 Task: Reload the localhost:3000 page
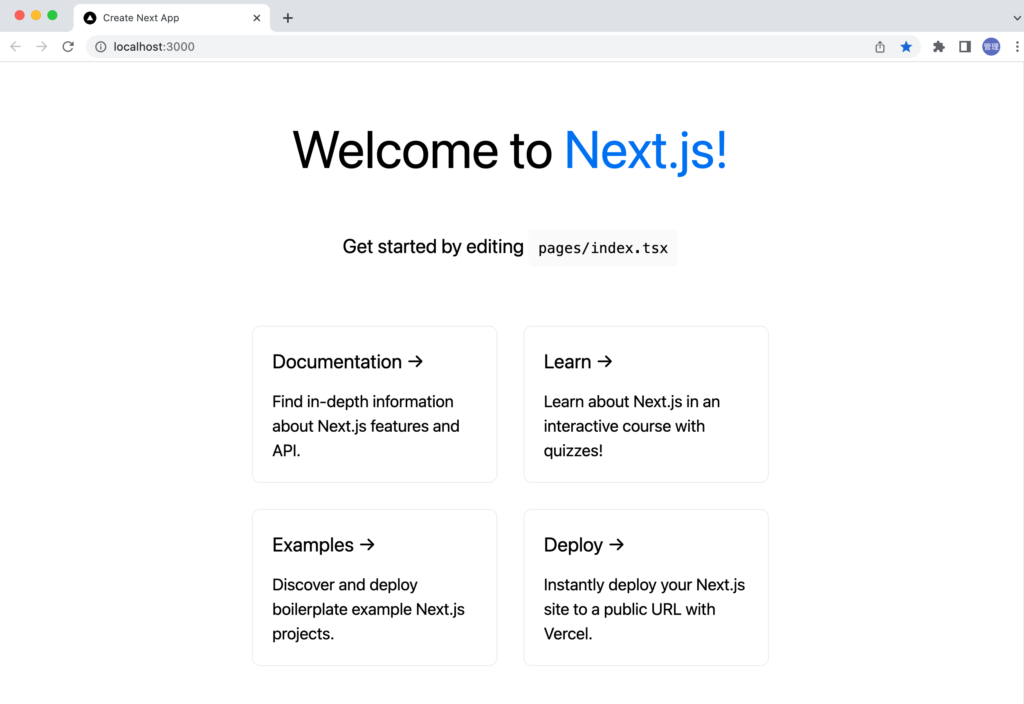coord(67,46)
